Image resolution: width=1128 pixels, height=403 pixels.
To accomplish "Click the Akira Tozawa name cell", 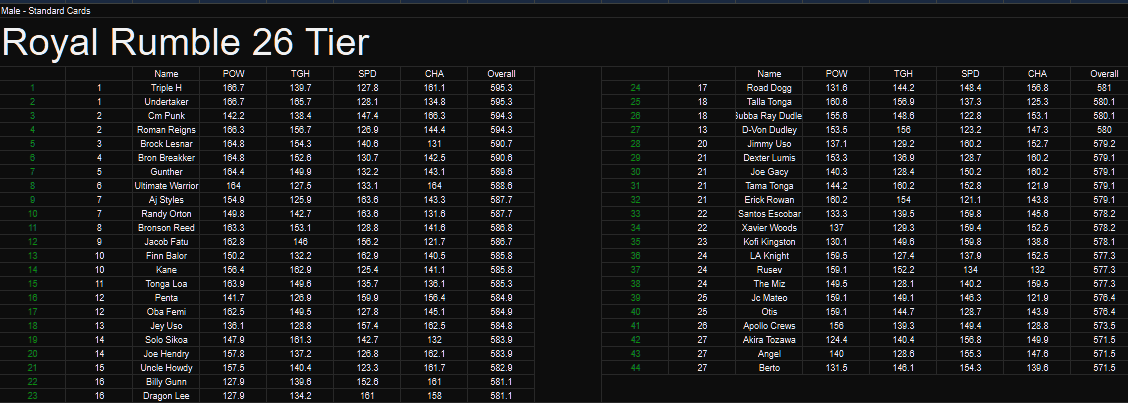I will tap(769, 340).
